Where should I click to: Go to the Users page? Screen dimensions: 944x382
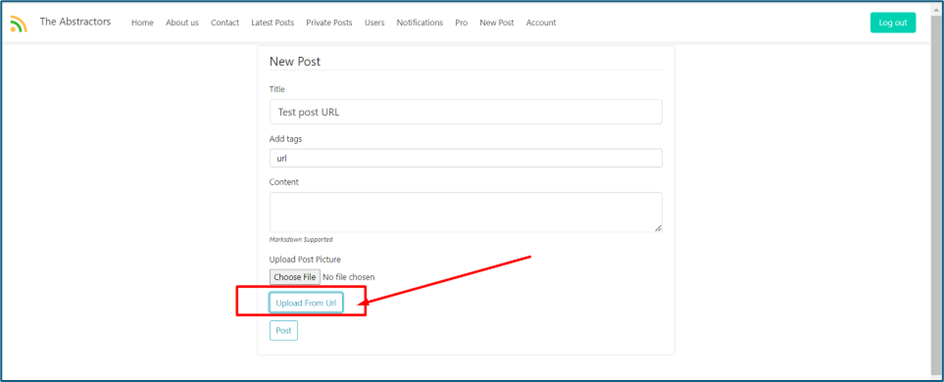tap(374, 23)
